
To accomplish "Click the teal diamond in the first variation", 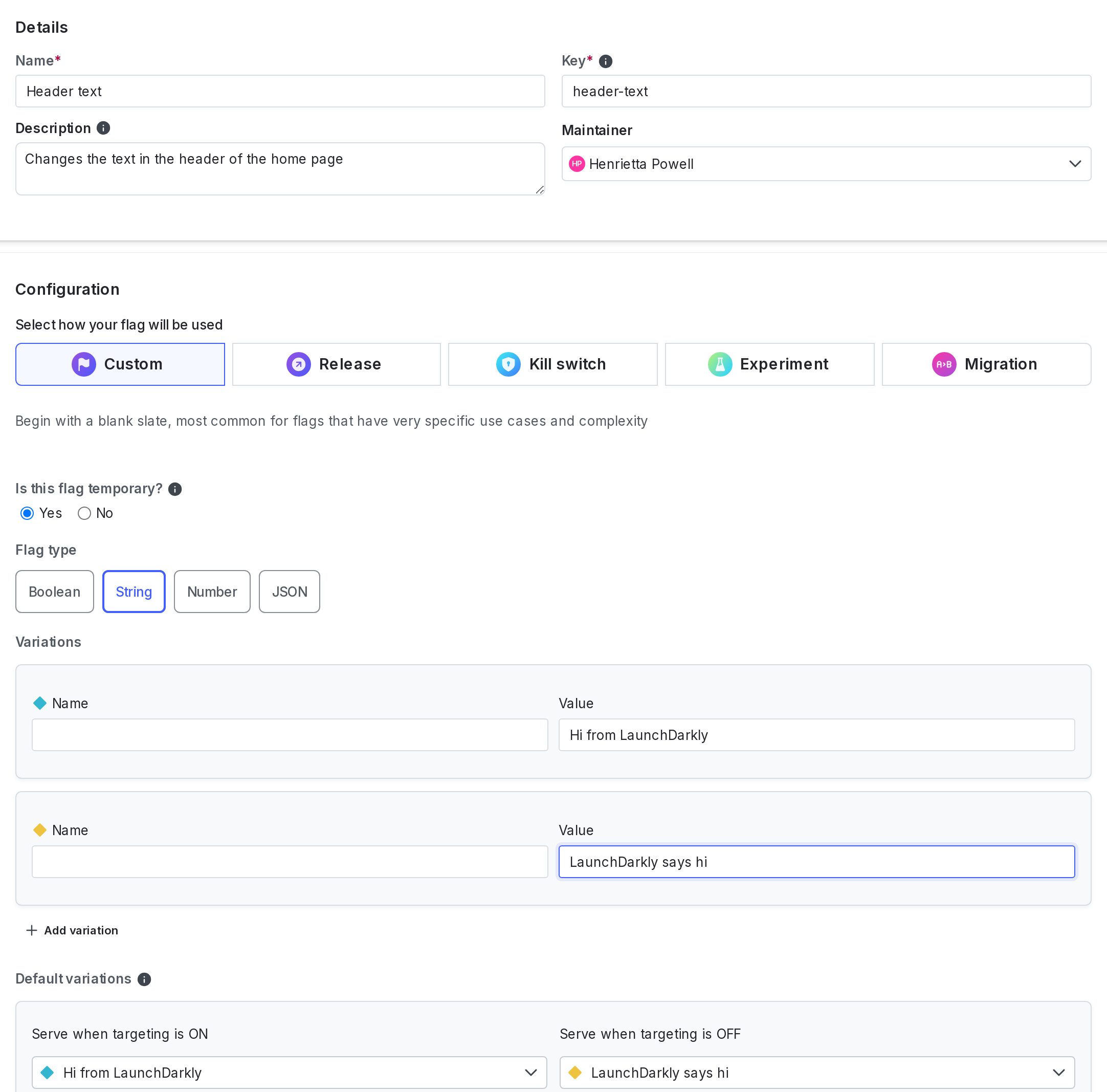I will (x=40, y=703).
